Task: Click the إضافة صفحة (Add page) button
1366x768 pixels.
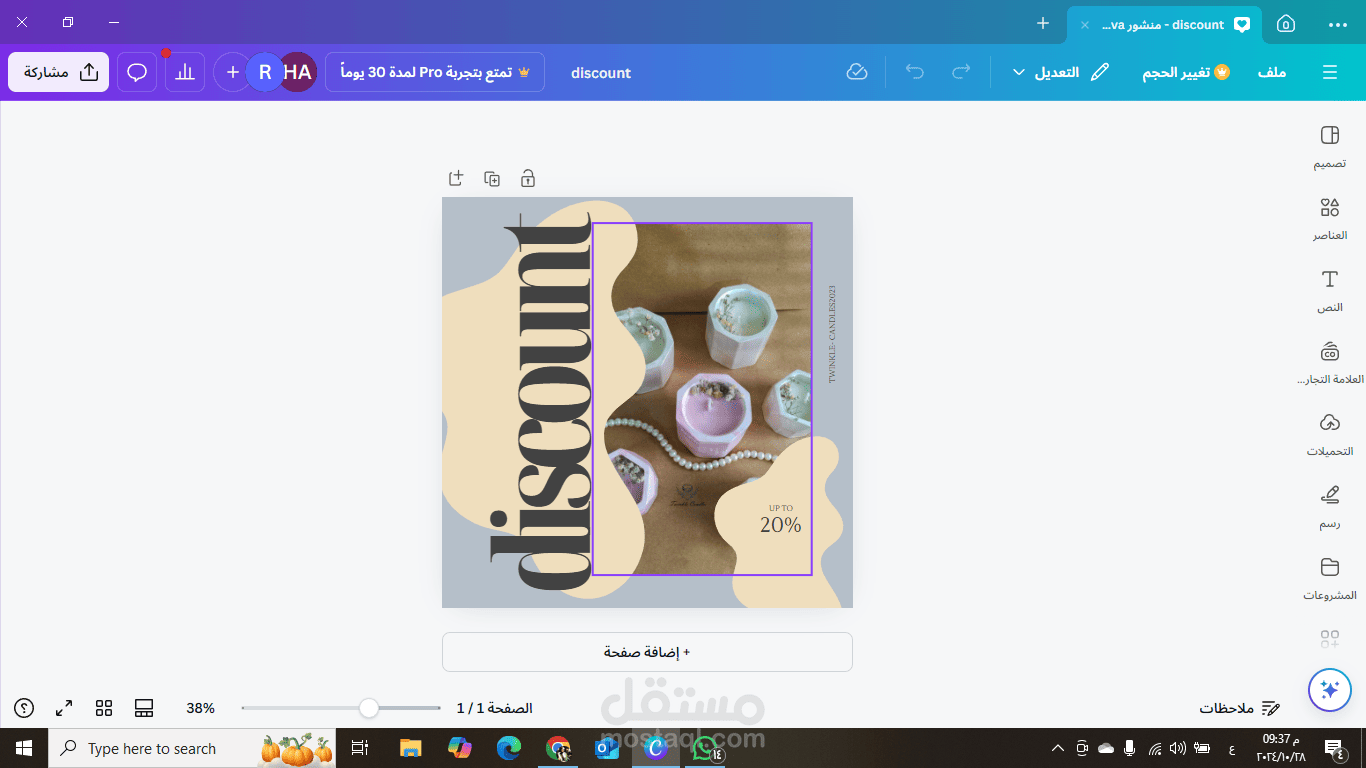Action: 647,652
